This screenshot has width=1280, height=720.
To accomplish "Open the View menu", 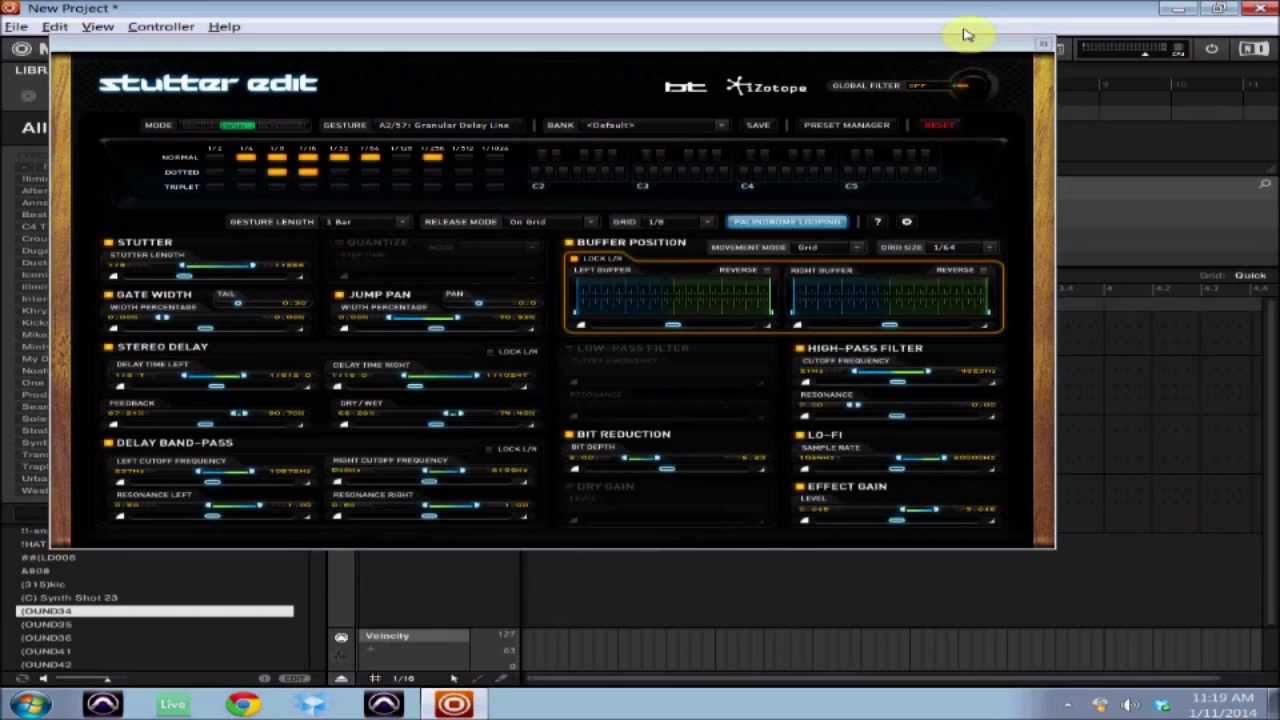I will 98,27.
